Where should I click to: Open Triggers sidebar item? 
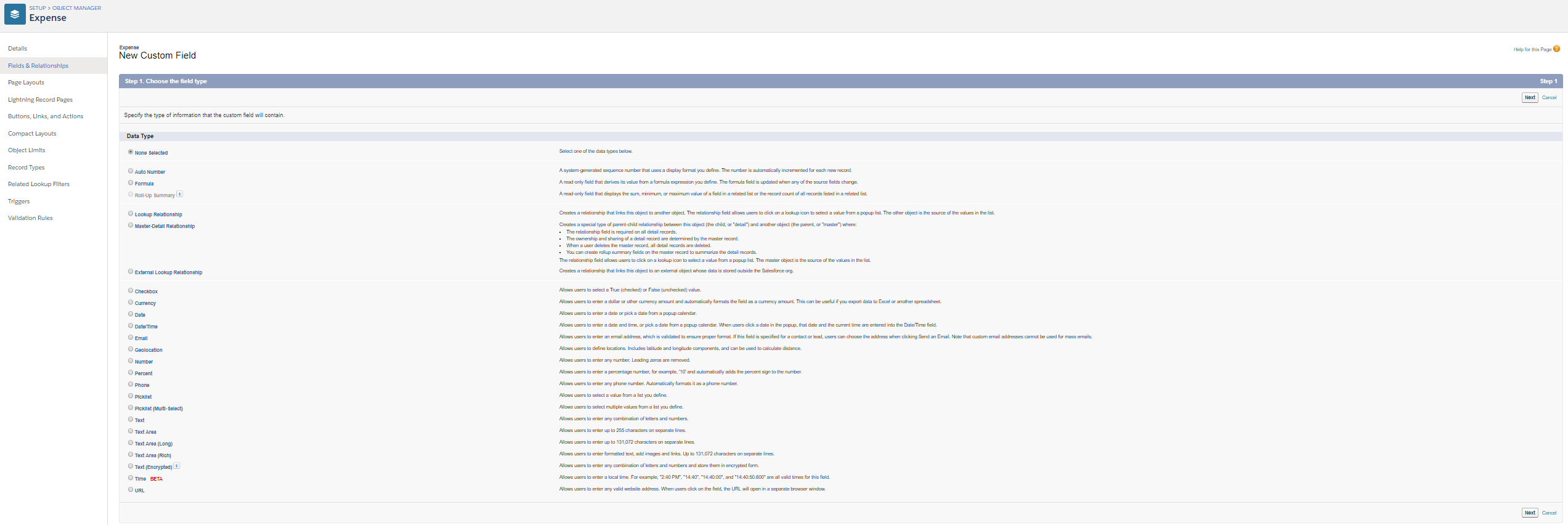(x=19, y=201)
